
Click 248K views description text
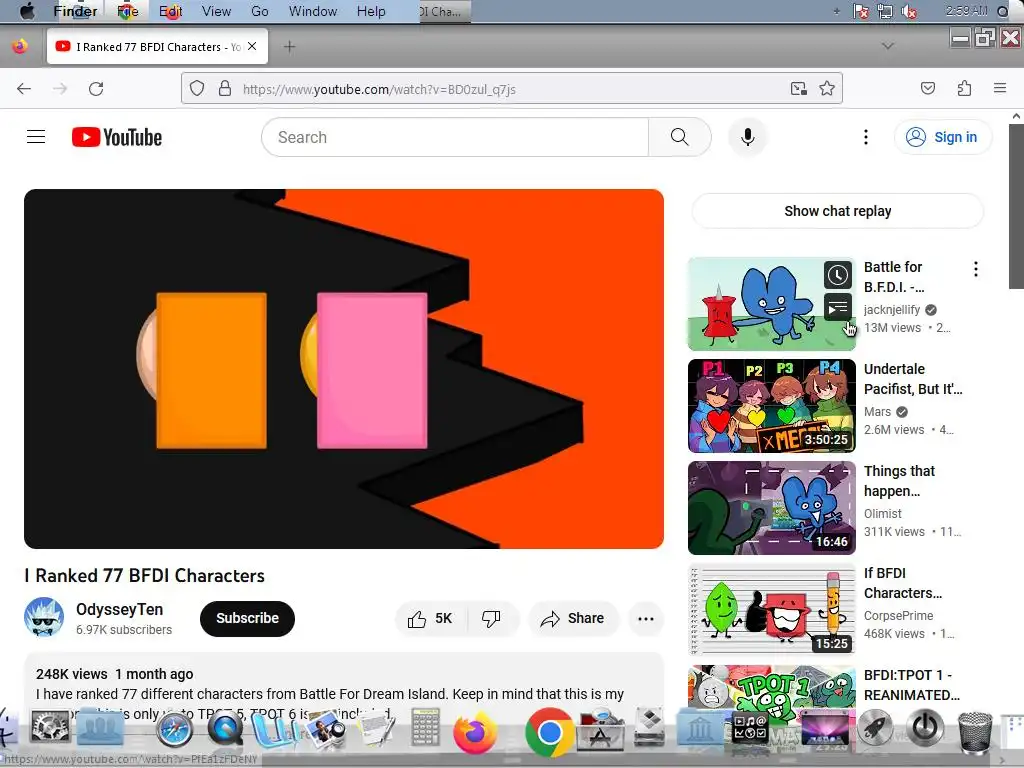72,674
